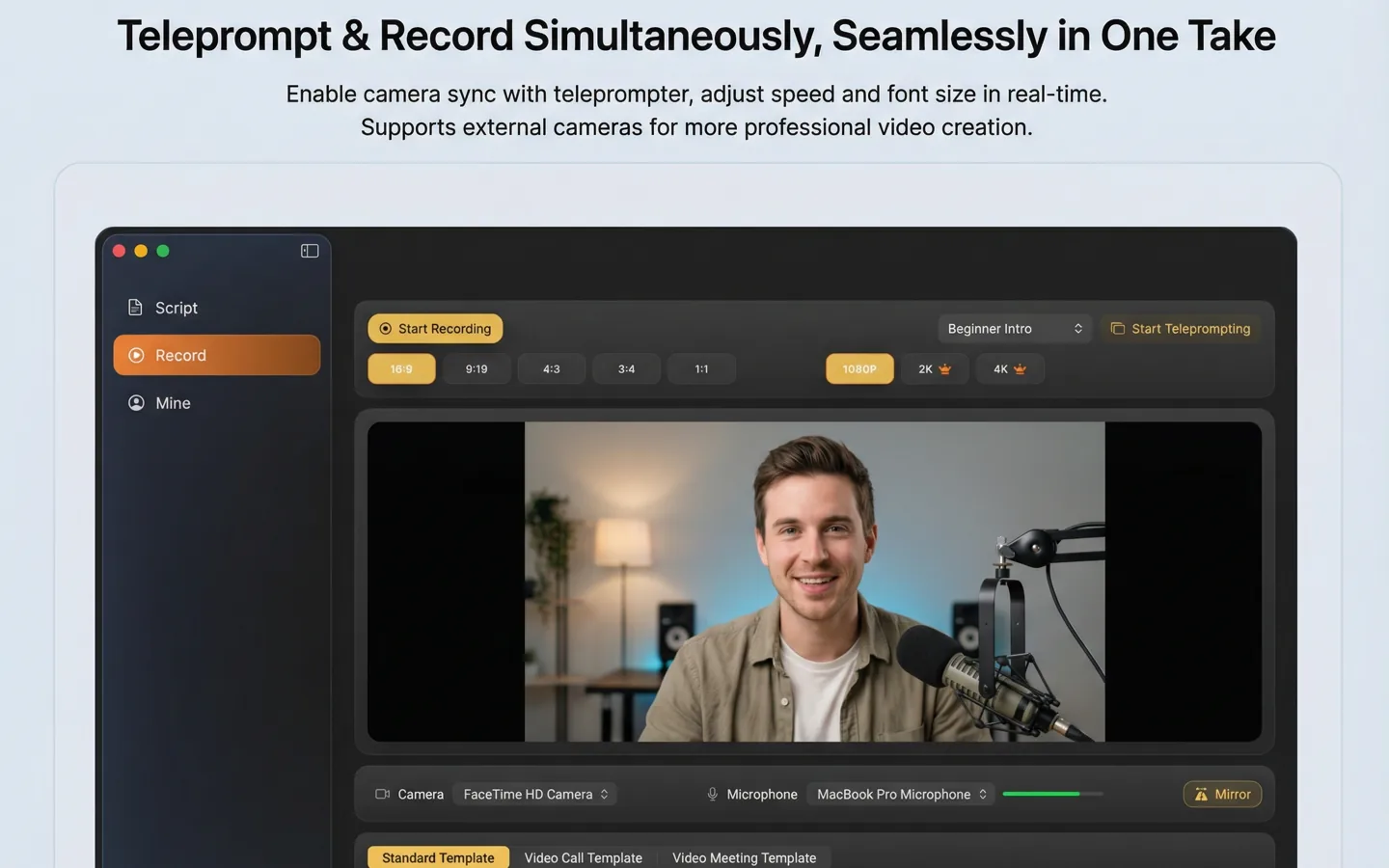Open the Beginner Intro script dropdown

tap(1014, 328)
